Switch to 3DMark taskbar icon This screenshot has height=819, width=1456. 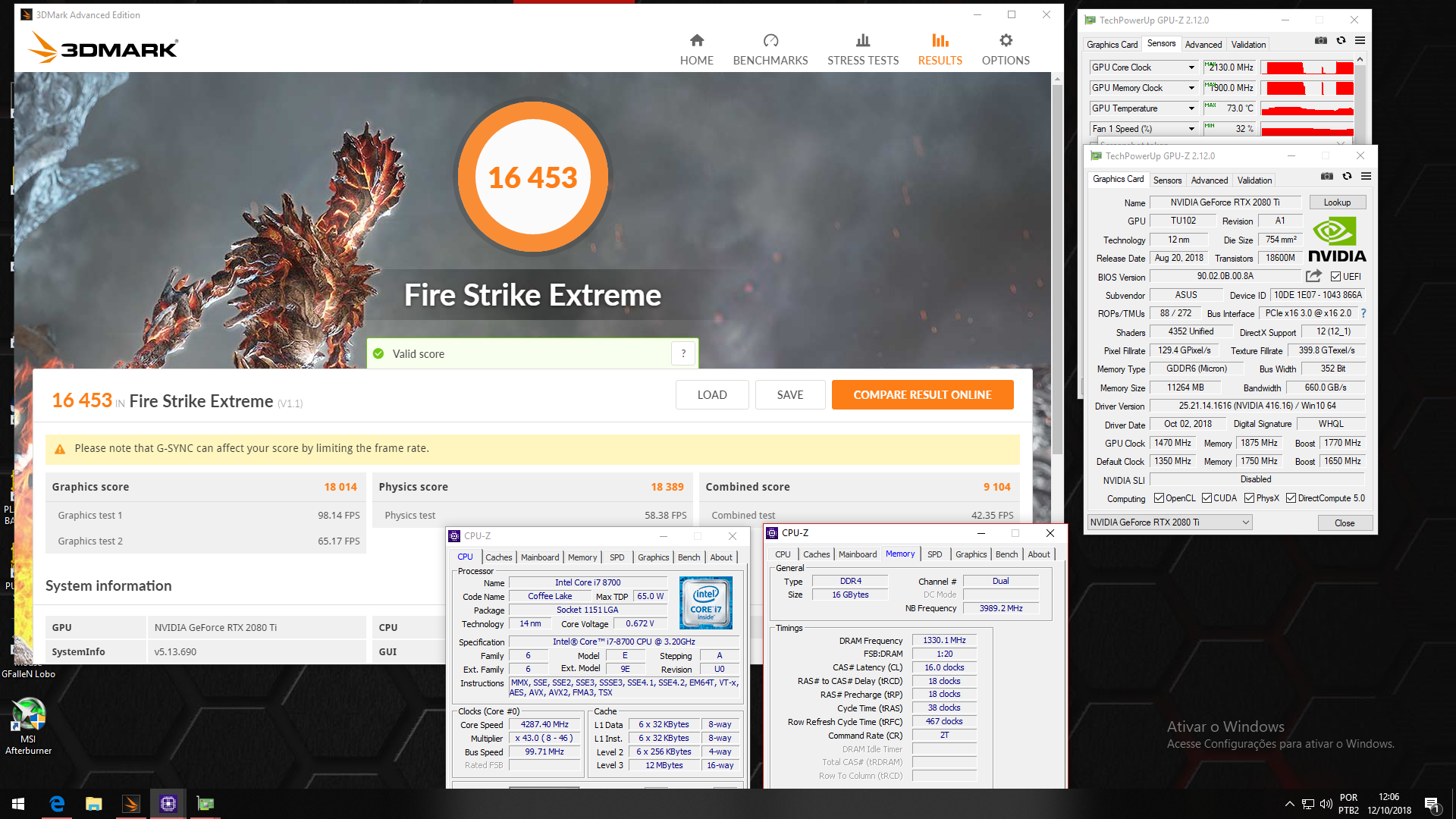pyautogui.click(x=131, y=804)
